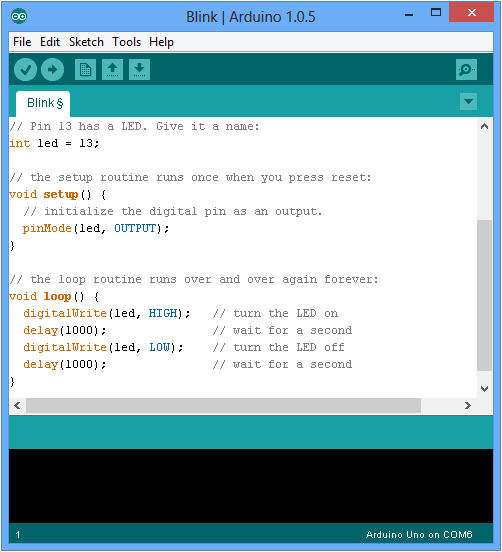The width and height of the screenshot is (502, 552).
Task: Click the 'void setup() {' line
Action: (58, 194)
